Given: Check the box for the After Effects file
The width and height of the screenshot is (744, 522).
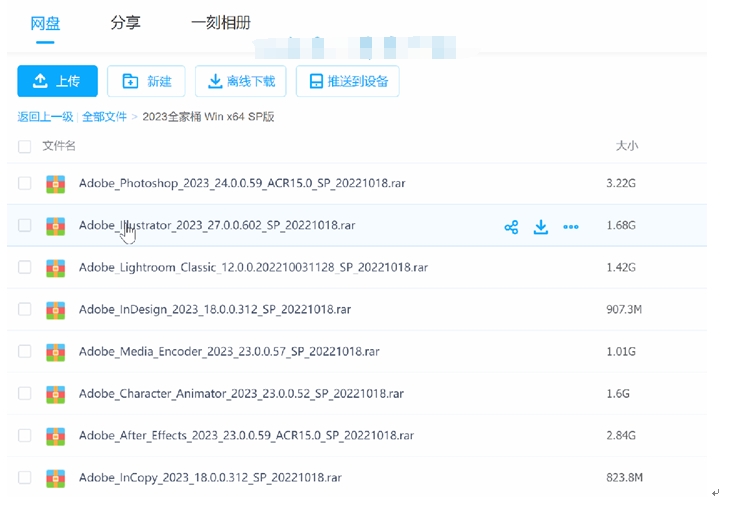Looking at the screenshot, I should (x=25, y=435).
